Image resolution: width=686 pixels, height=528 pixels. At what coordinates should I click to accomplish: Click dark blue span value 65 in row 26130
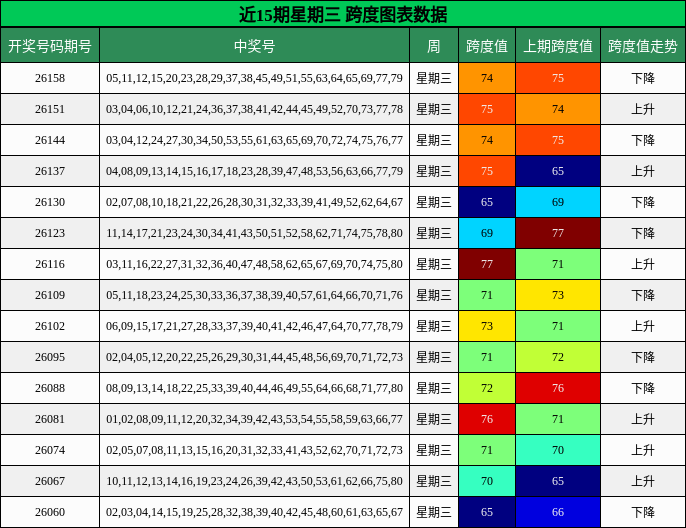click(x=487, y=202)
